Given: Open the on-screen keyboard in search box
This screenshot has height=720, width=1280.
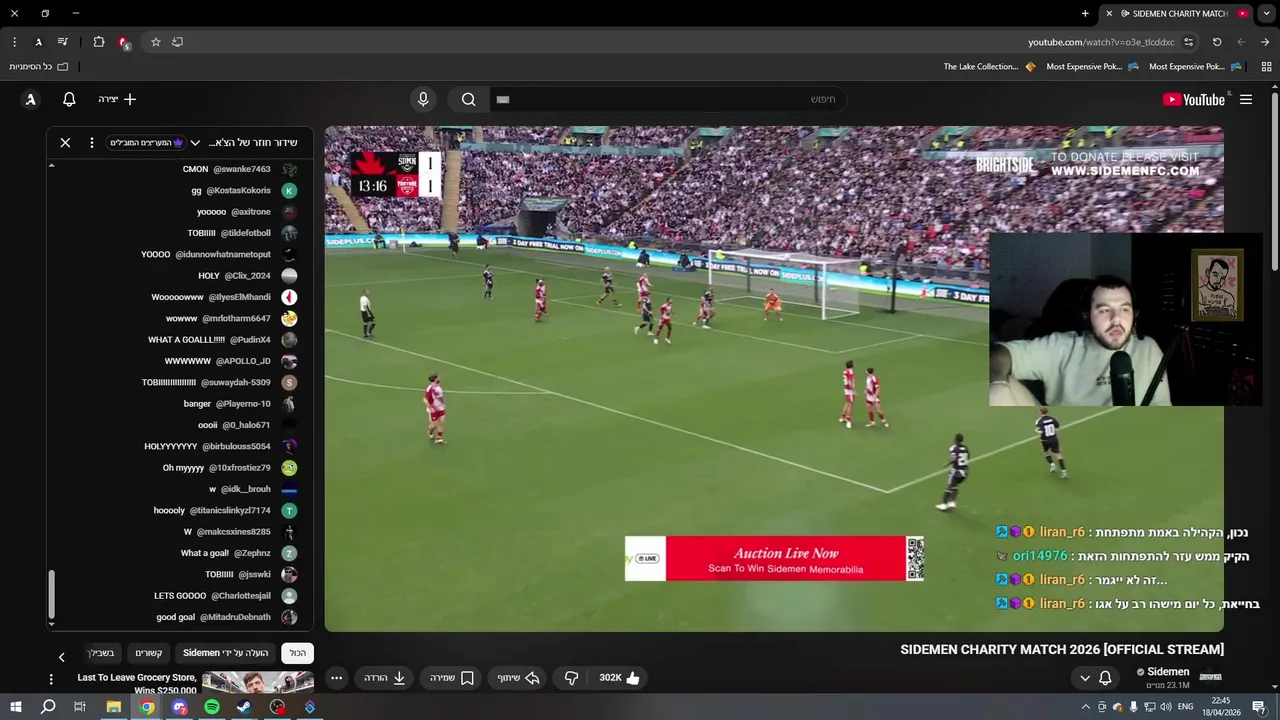Looking at the screenshot, I should [x=503, y=99].
